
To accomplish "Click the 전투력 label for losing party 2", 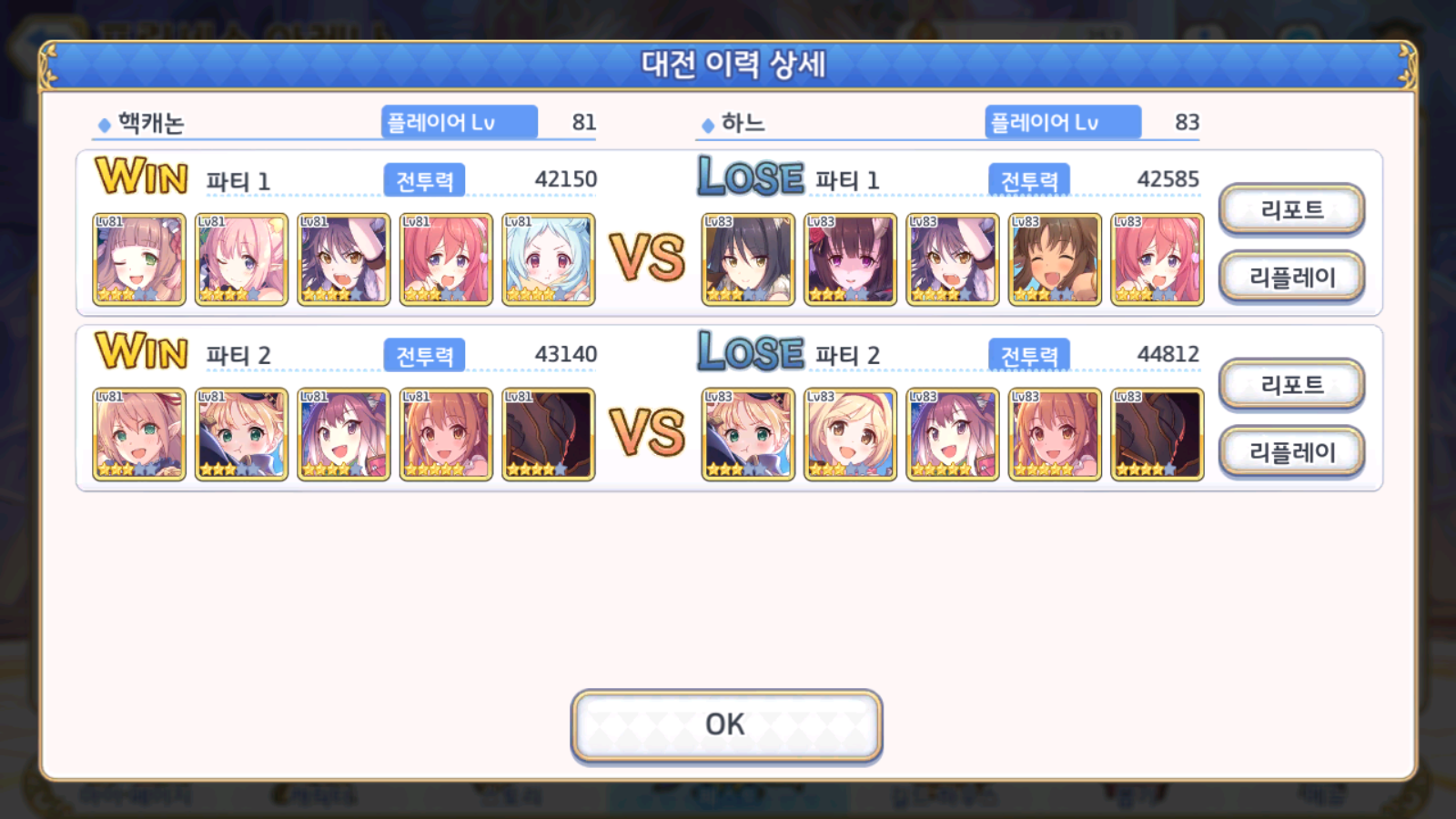I will click(1029, 355).
